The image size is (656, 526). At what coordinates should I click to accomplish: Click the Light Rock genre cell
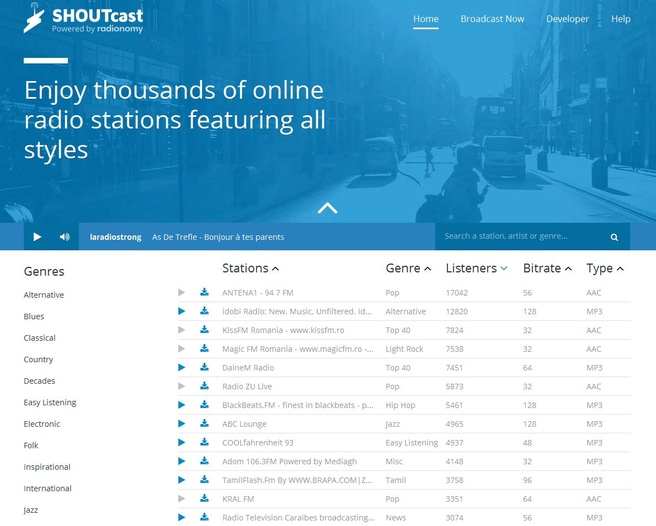[404, 349]
